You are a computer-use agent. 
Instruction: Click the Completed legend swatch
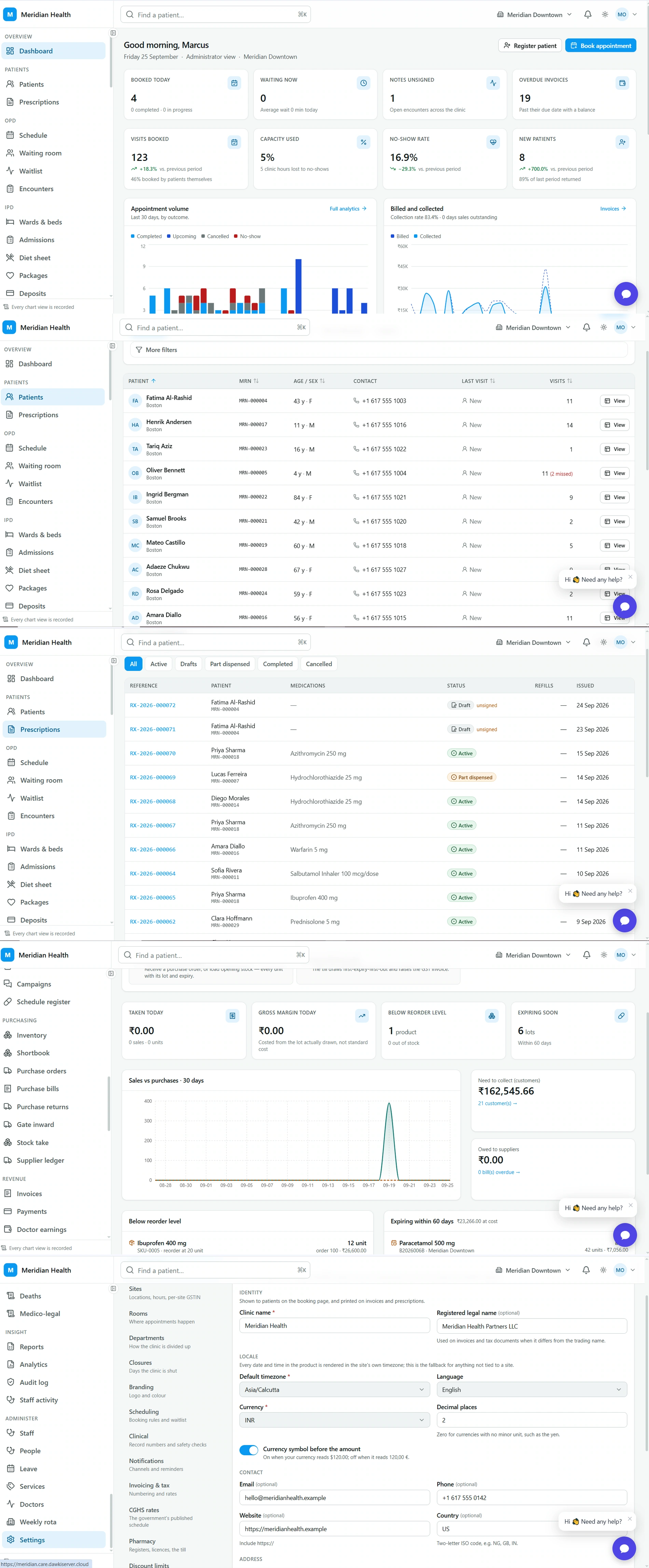tap(133, 236)
